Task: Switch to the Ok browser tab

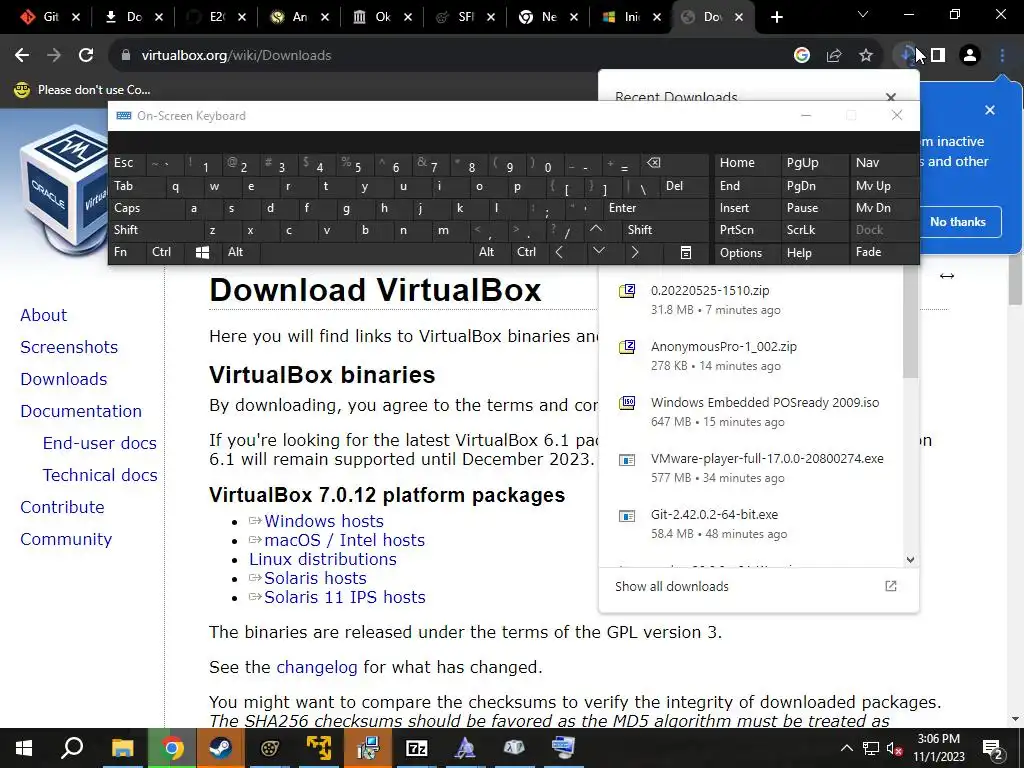Action: point(383,17)
